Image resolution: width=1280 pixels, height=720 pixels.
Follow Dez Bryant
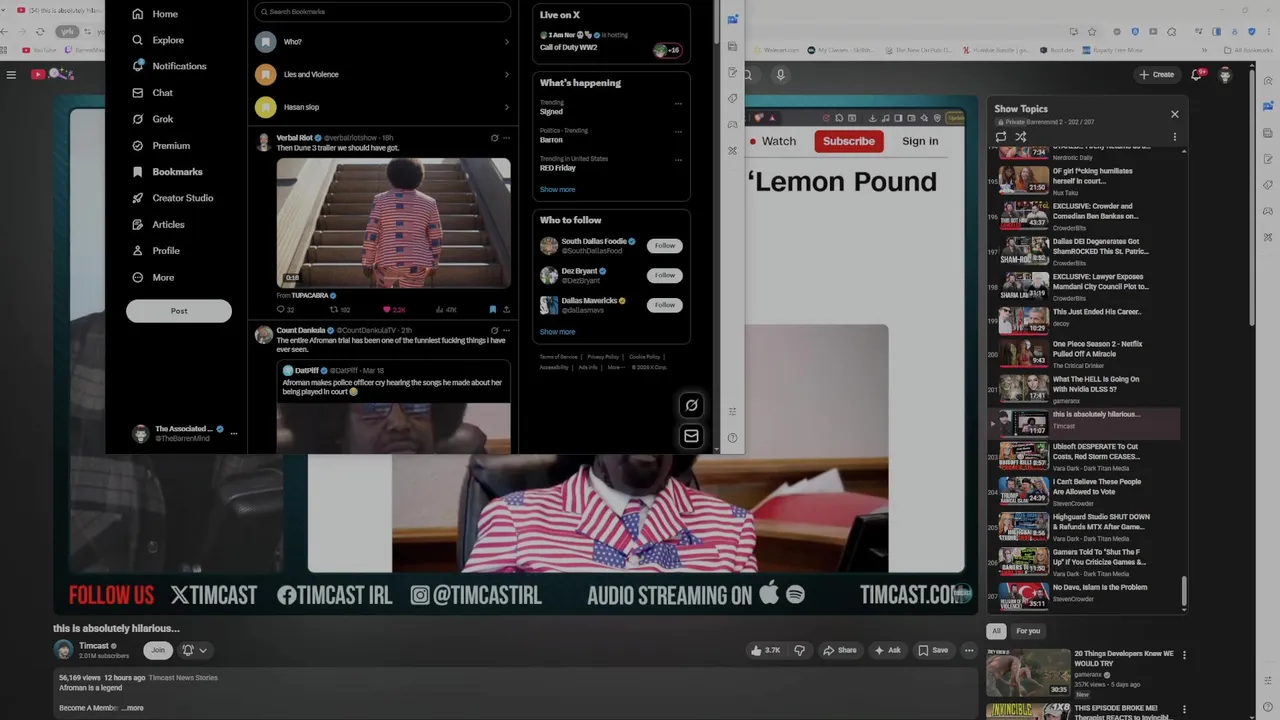pos(665,275)
